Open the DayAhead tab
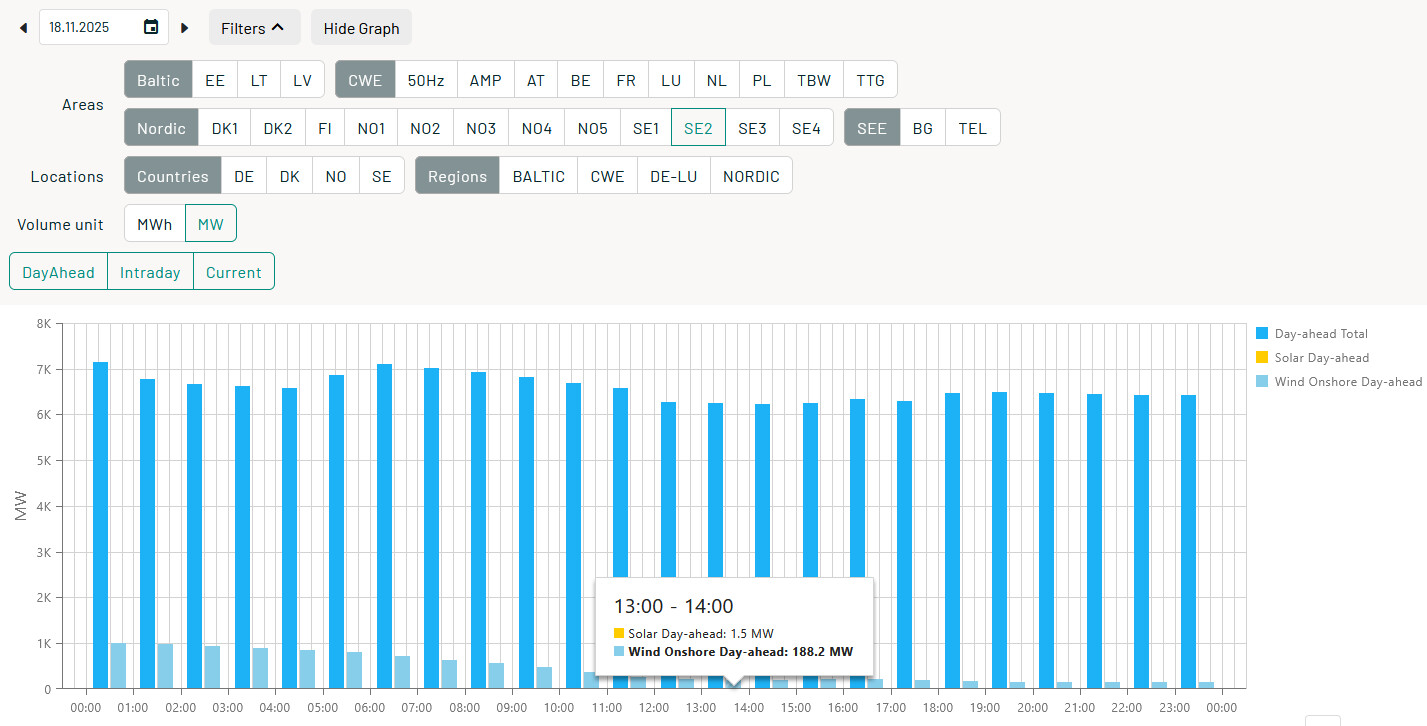Viewport: 1427px width, 726px height. click(x=58, y=272)
